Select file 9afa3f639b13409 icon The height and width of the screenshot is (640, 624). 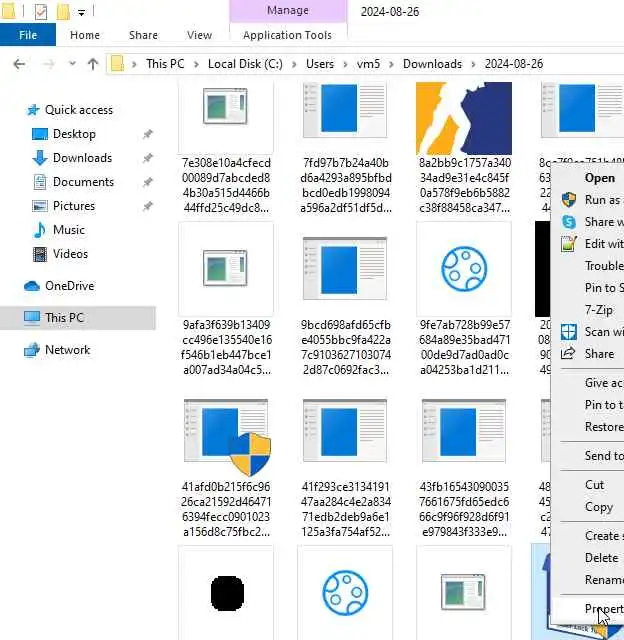tap(226, 268)
